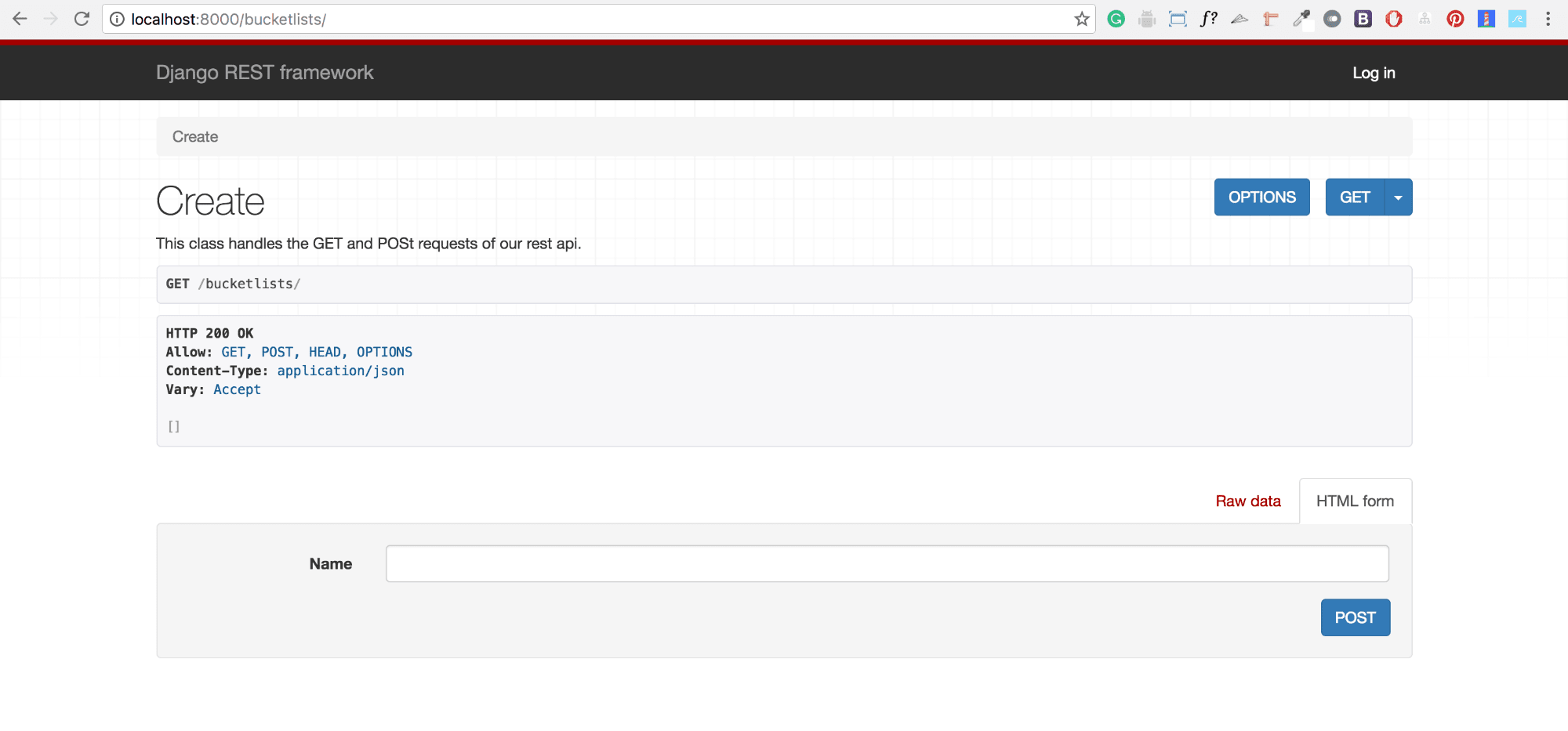The image size is (1568, 731).
Task: Switch to the Raw data tab
Action: [x=1248, y=501]
